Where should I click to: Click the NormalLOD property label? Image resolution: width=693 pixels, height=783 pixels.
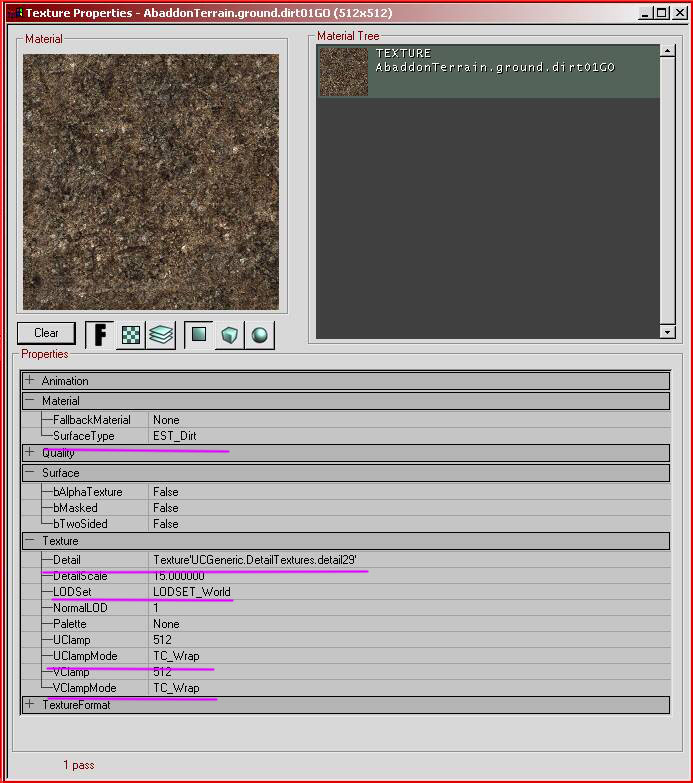click(x=80, y=608)
